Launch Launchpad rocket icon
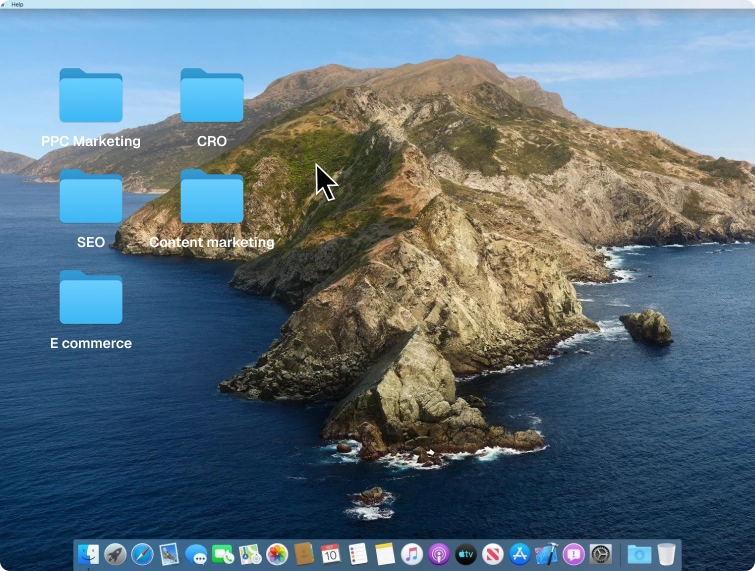The height and width of the screenshot is (571, 755). click(x=115, y=554)
